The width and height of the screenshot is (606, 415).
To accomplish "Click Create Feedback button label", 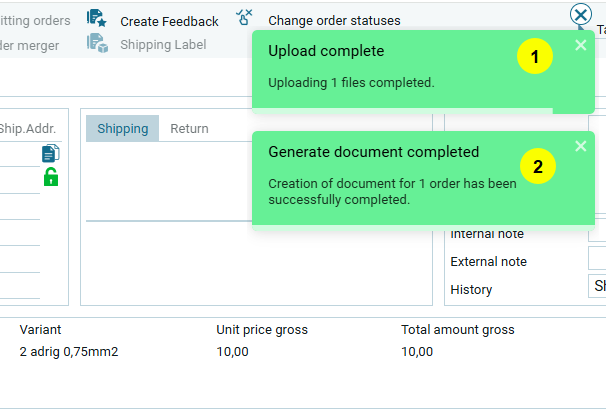I will click(169, 21).
